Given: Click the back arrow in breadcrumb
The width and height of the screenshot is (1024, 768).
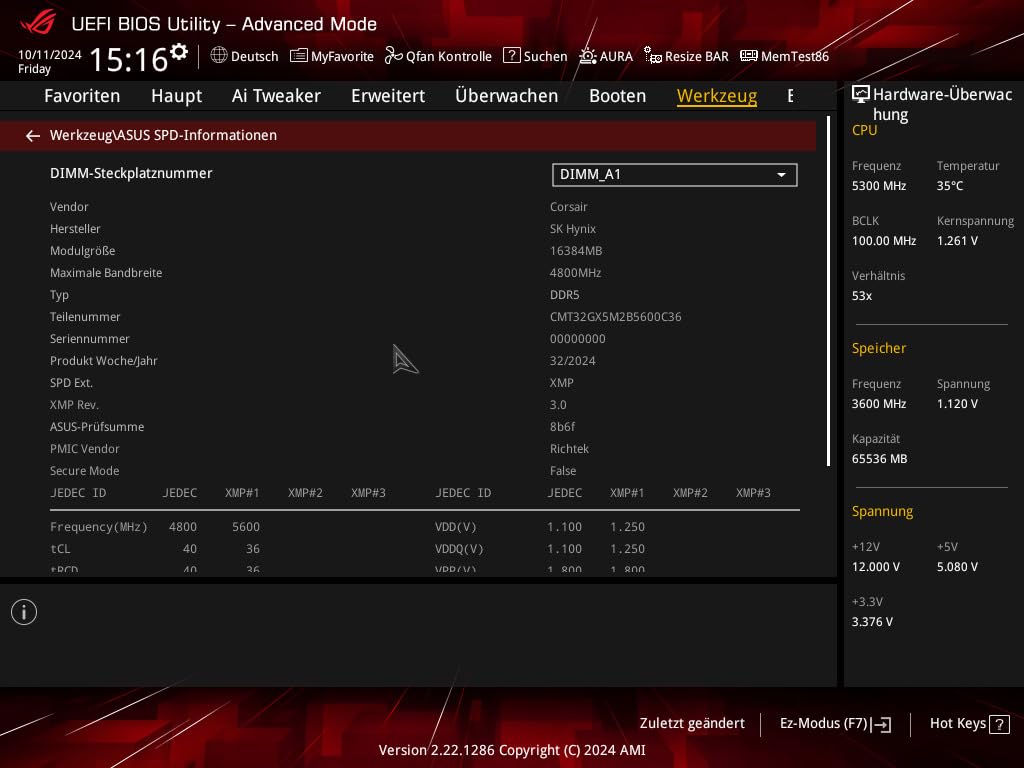Looking at the screenshot, I should click(33, 136).
